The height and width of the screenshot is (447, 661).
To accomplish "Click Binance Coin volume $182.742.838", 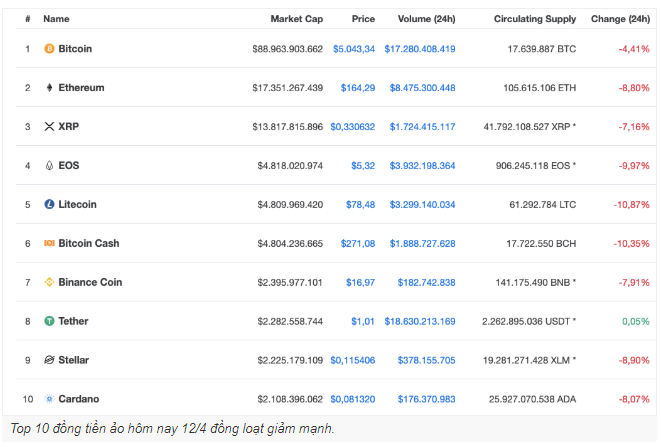I will (x=426, y=282).
